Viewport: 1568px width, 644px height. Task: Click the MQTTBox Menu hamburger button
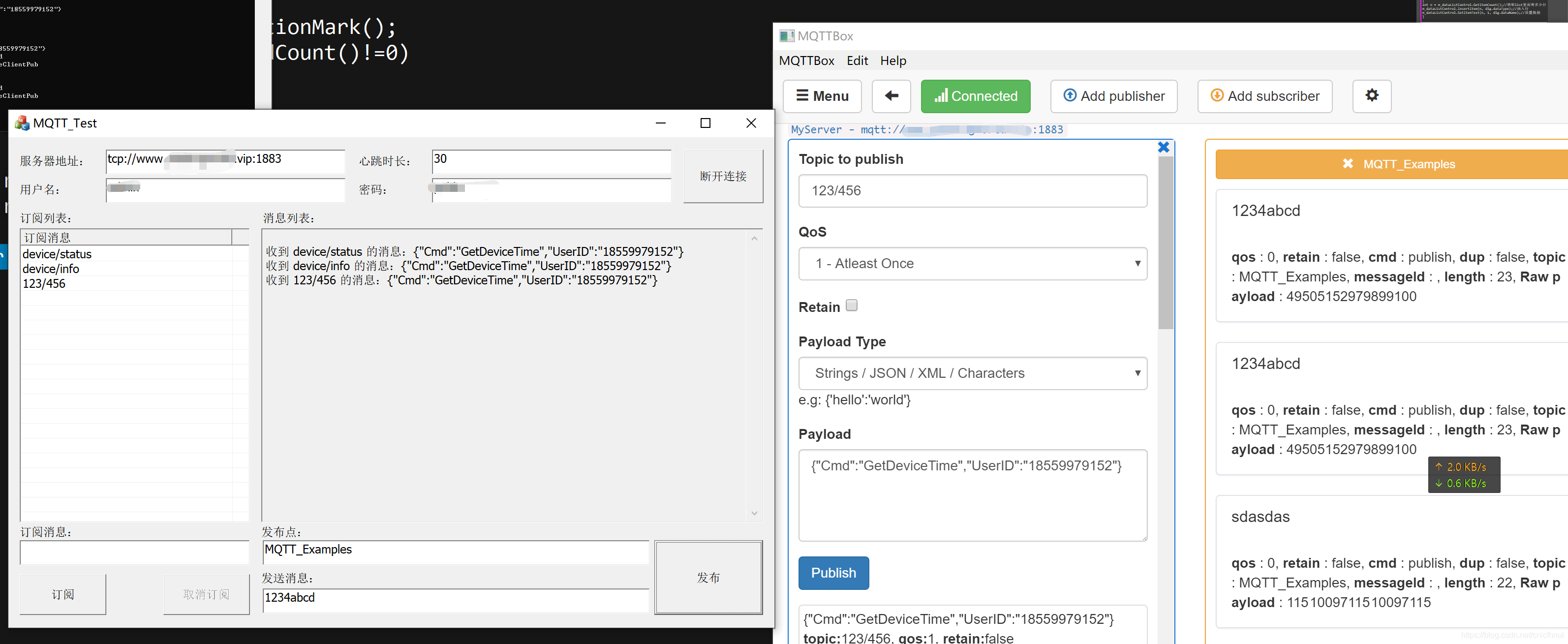(x=821, y=96)
